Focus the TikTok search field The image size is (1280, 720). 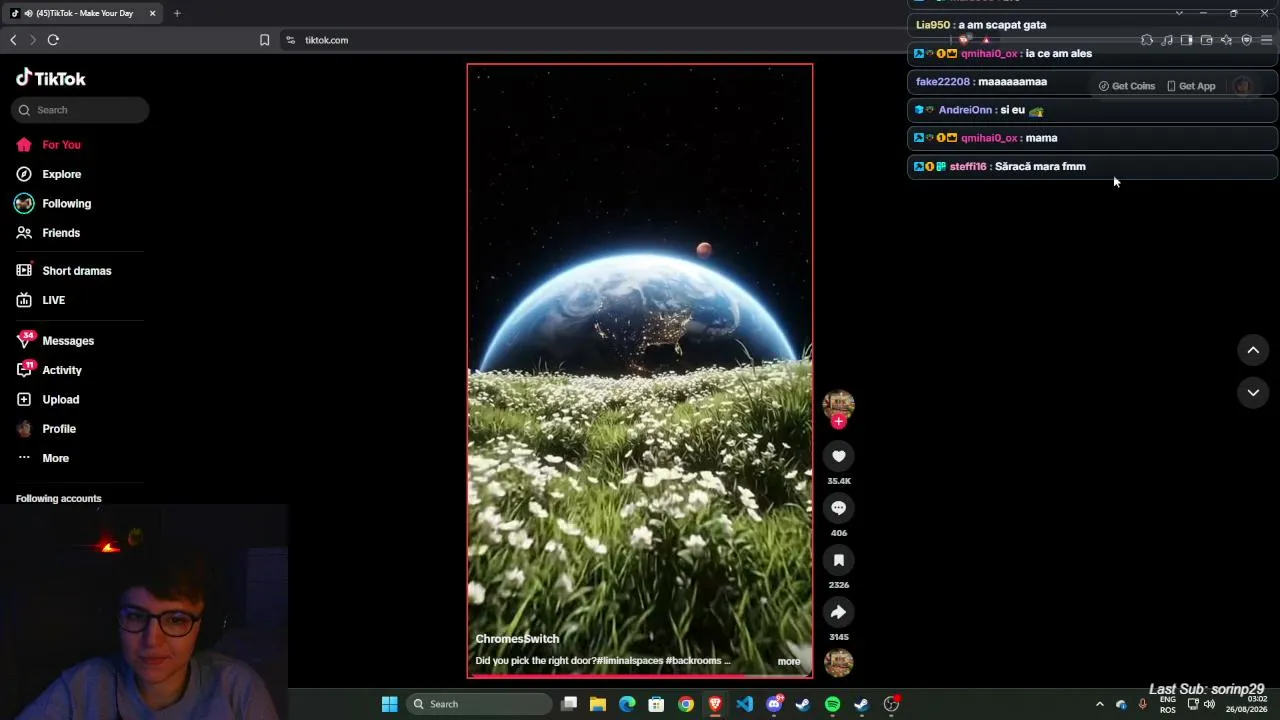point(81,110)
